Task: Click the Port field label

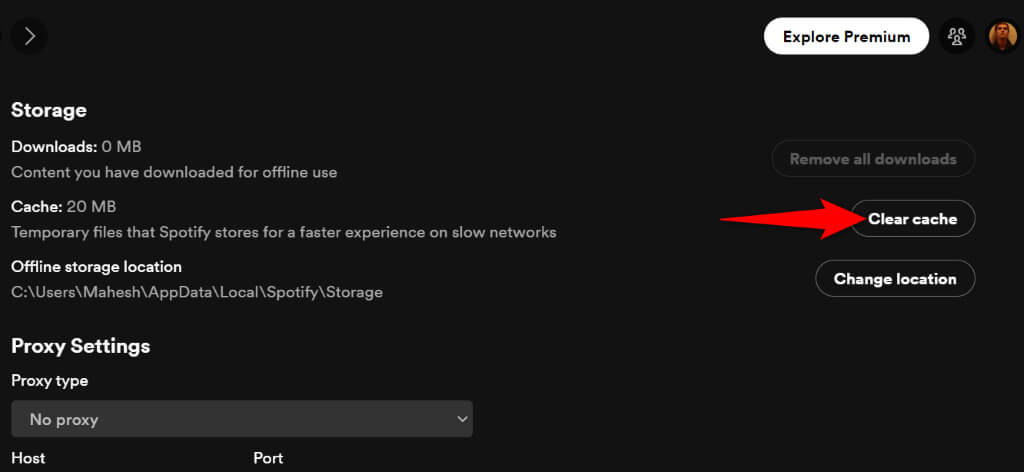Action: (x=268, y=458)
